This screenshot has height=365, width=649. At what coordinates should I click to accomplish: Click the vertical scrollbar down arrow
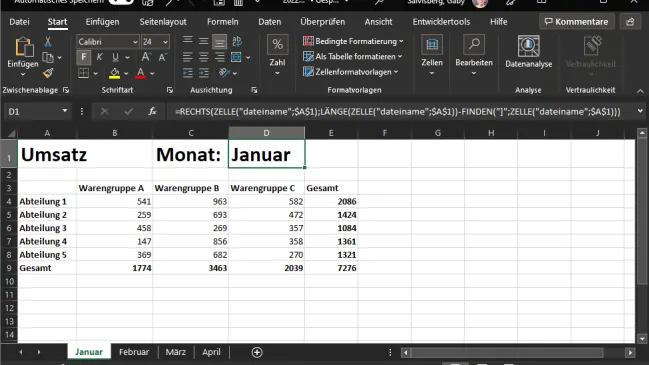[x=642, y=339]
